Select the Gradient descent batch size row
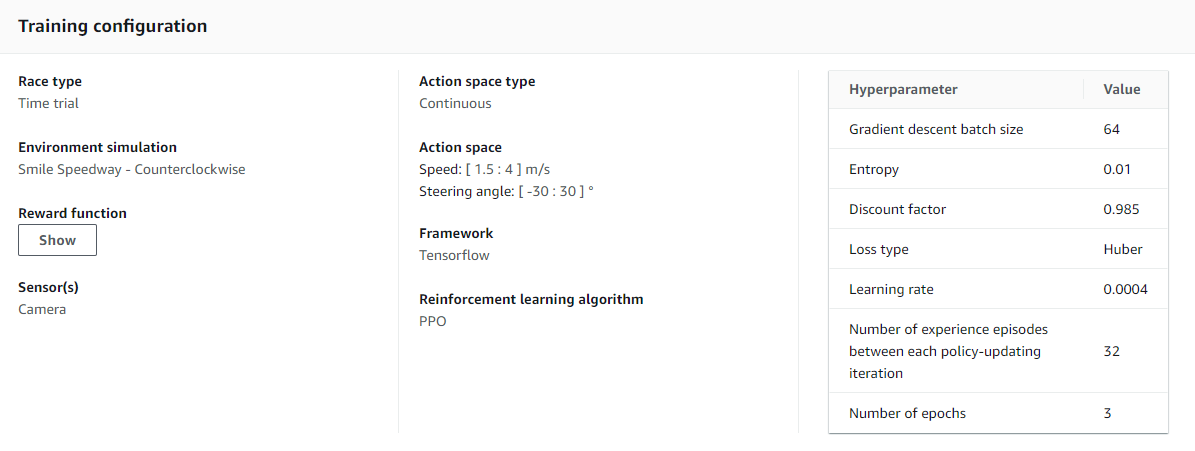Viewport: 1195px width, 451px height. 935,129
